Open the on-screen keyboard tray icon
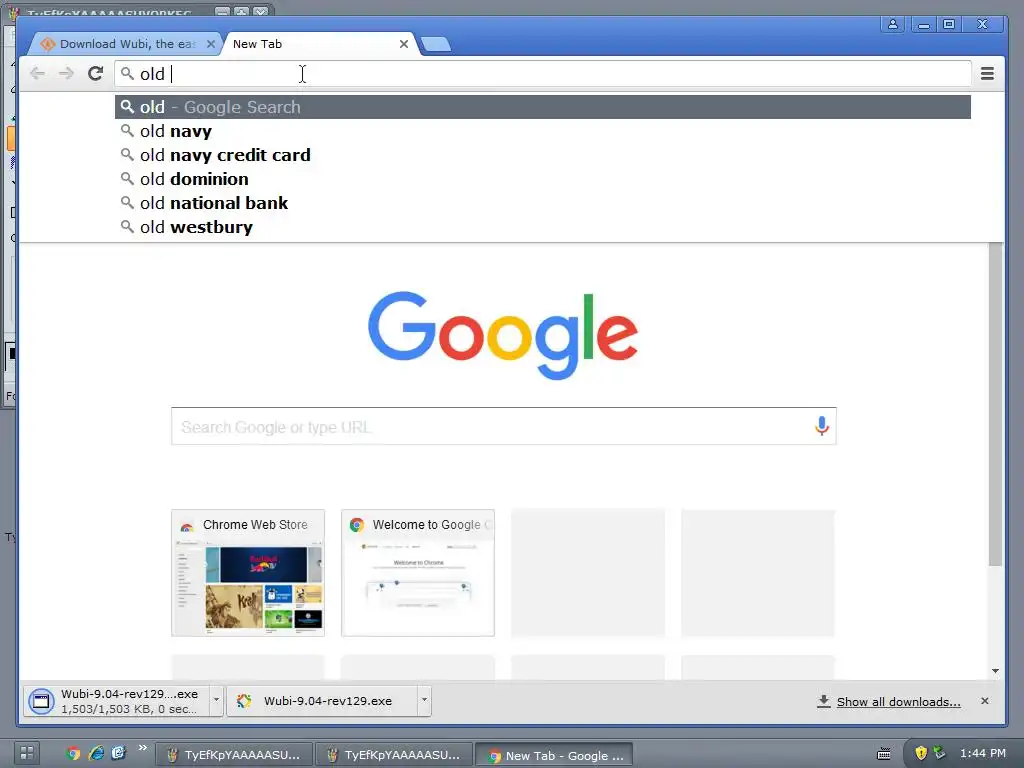 (x=884, y=754)
